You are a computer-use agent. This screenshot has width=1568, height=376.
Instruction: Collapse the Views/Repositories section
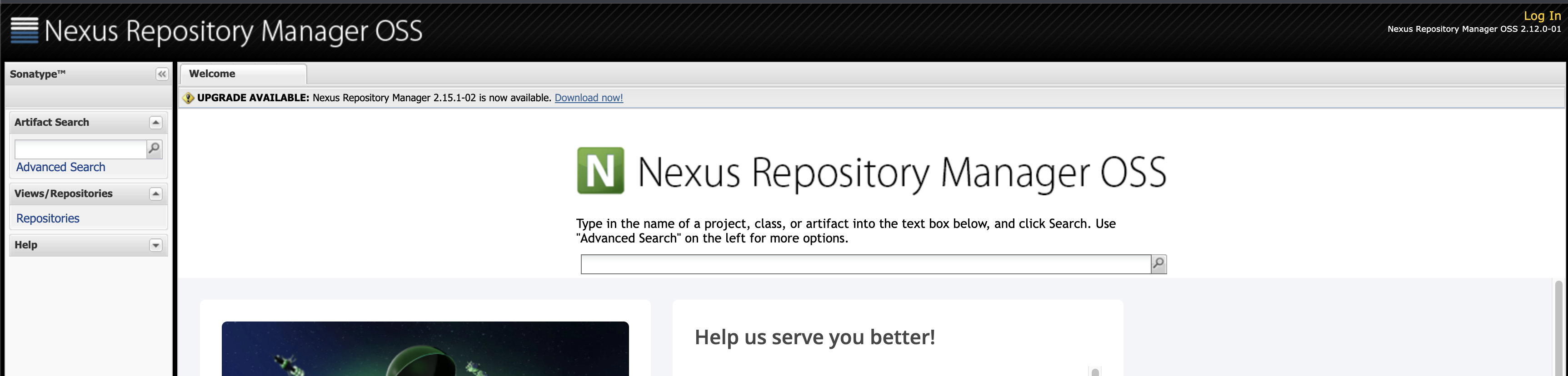[156, 194]
